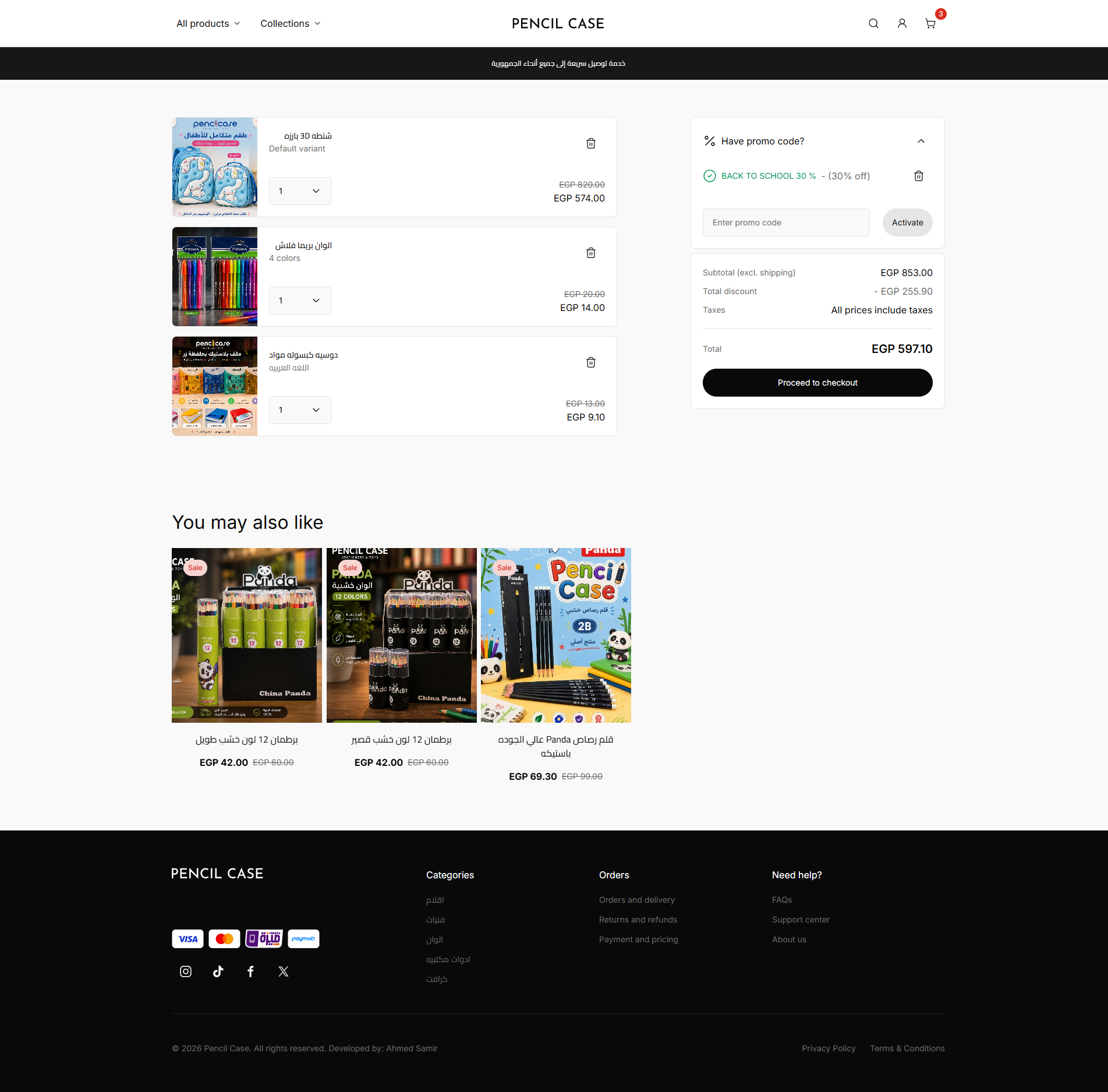Viewport: 1108px width, 1092px height.
Task: Open the الوان category link
Action: pyautogui.click(x=434, y=939)
